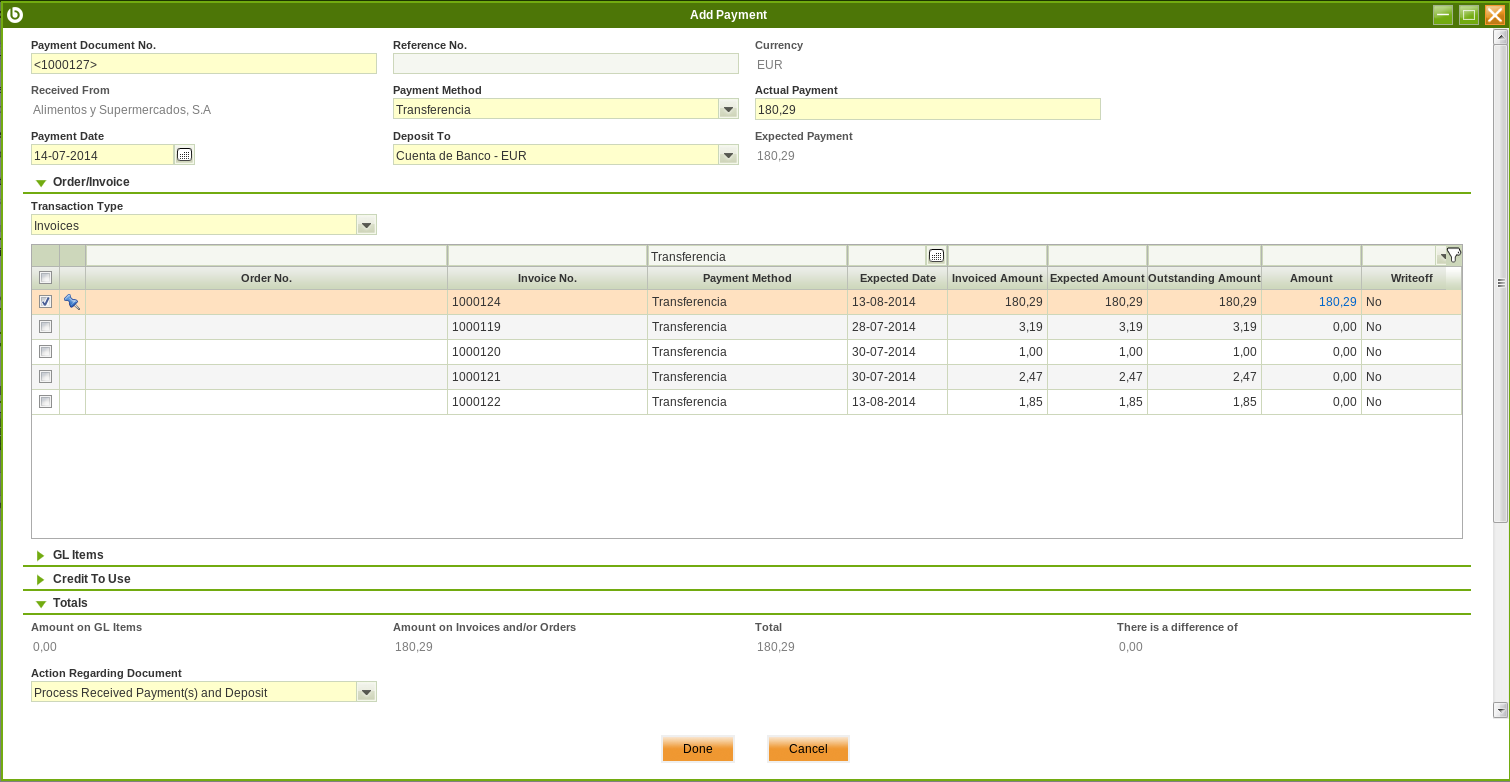This screenshot has width=1510, height=782.
Task: Minimize the Add Payment window
Action: click(1442, 14)
